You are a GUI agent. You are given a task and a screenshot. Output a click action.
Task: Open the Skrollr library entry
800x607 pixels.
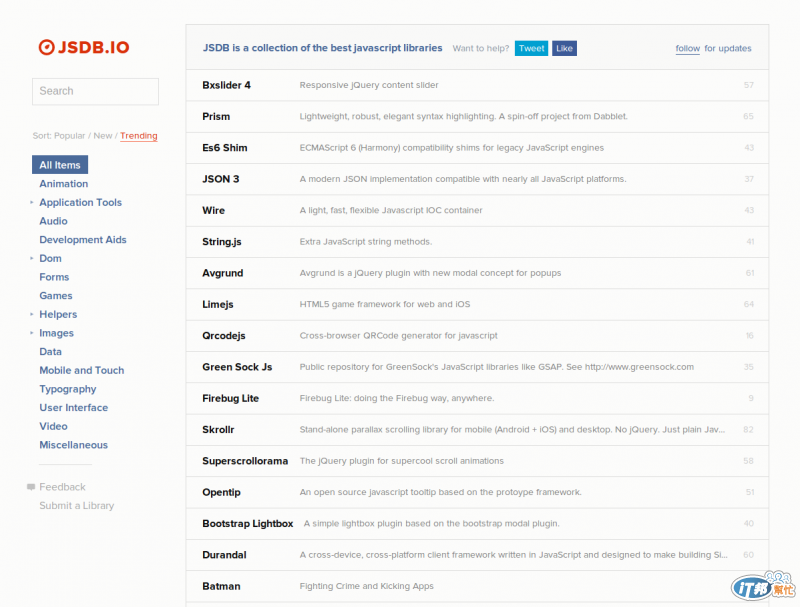point(477,430)
